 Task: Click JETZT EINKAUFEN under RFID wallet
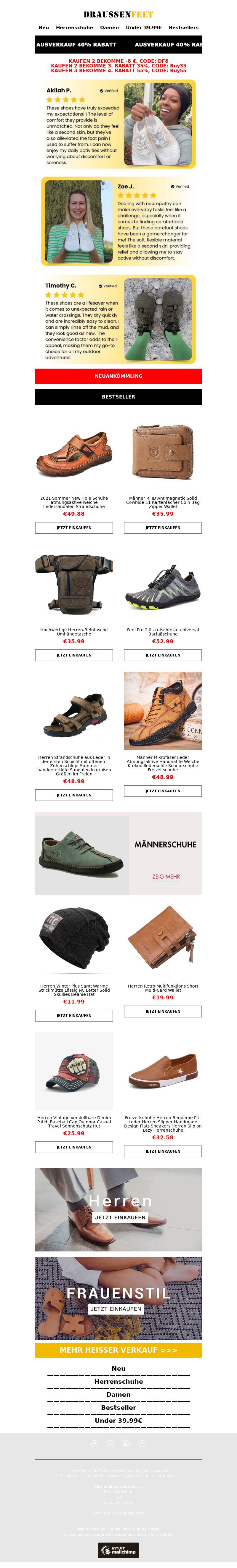163,528
